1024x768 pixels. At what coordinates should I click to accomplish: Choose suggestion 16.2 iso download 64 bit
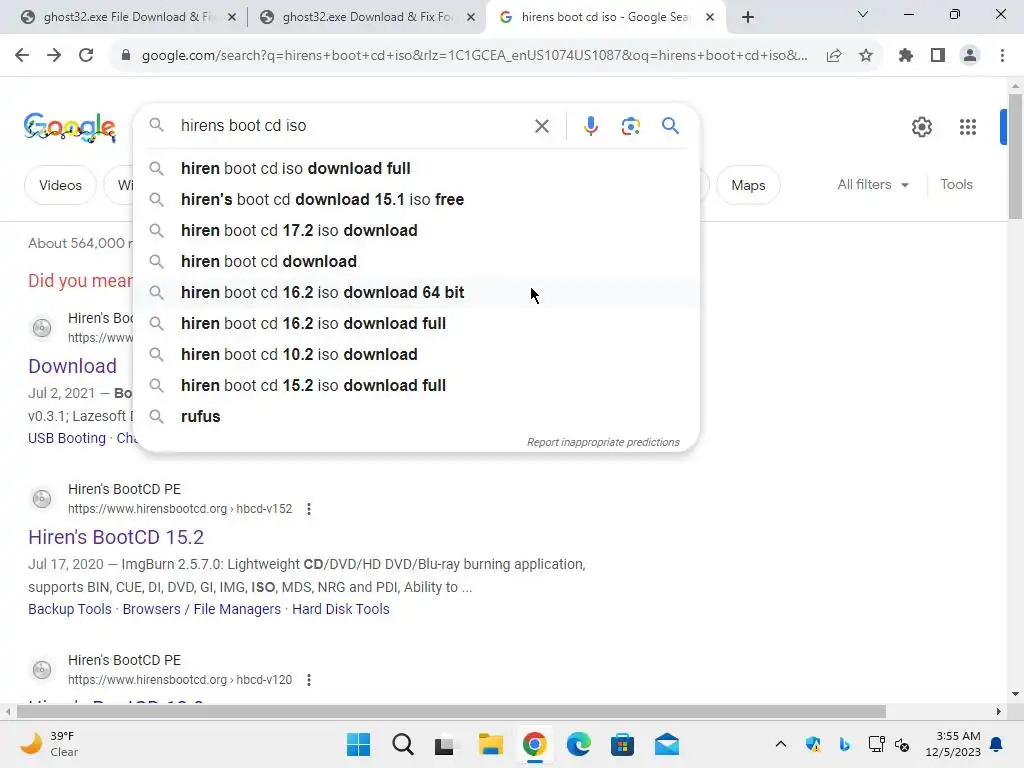(416, 293)
